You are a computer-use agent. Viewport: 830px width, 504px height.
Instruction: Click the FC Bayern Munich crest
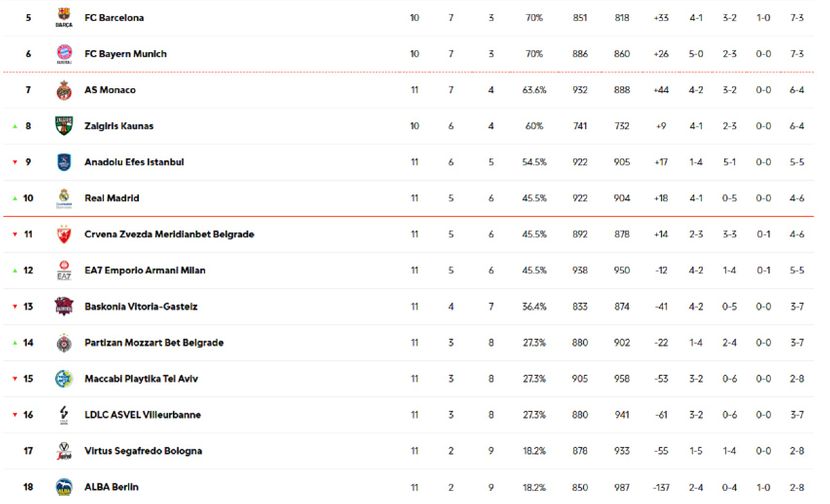coord(64,54)
